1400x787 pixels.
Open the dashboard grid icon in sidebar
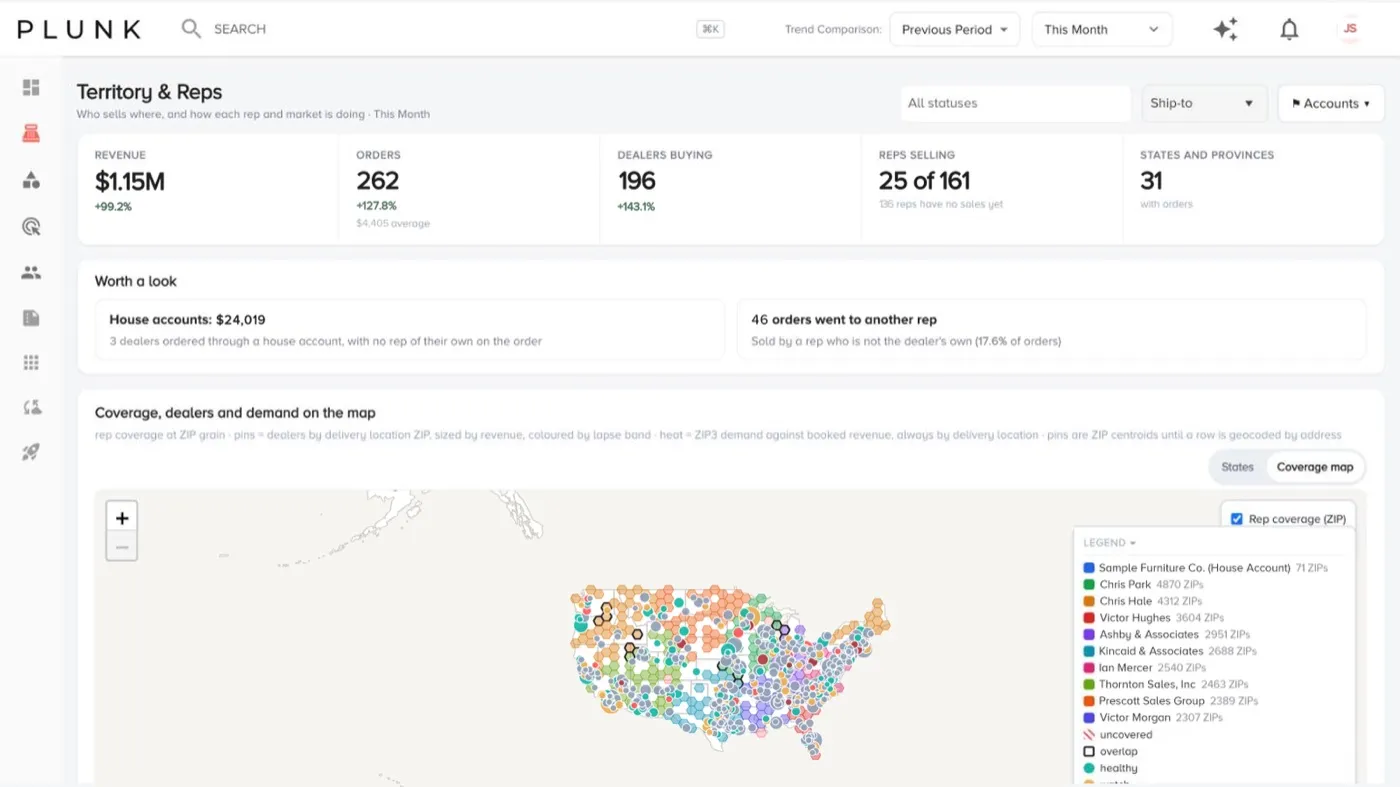coord(31,88)
